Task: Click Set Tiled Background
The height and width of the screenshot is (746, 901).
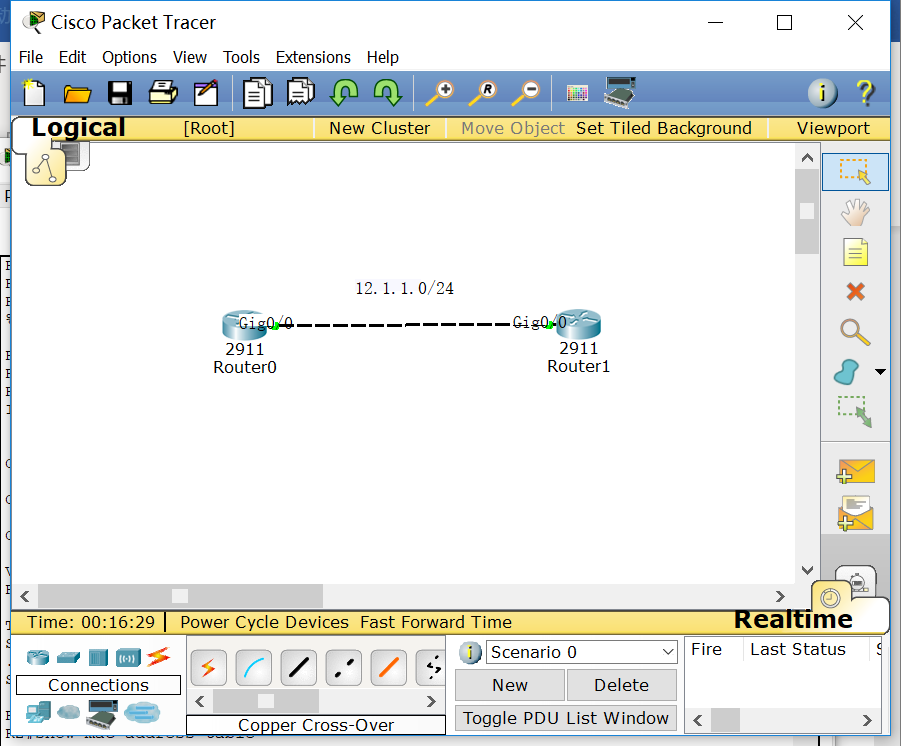Action: coord(664,128)
